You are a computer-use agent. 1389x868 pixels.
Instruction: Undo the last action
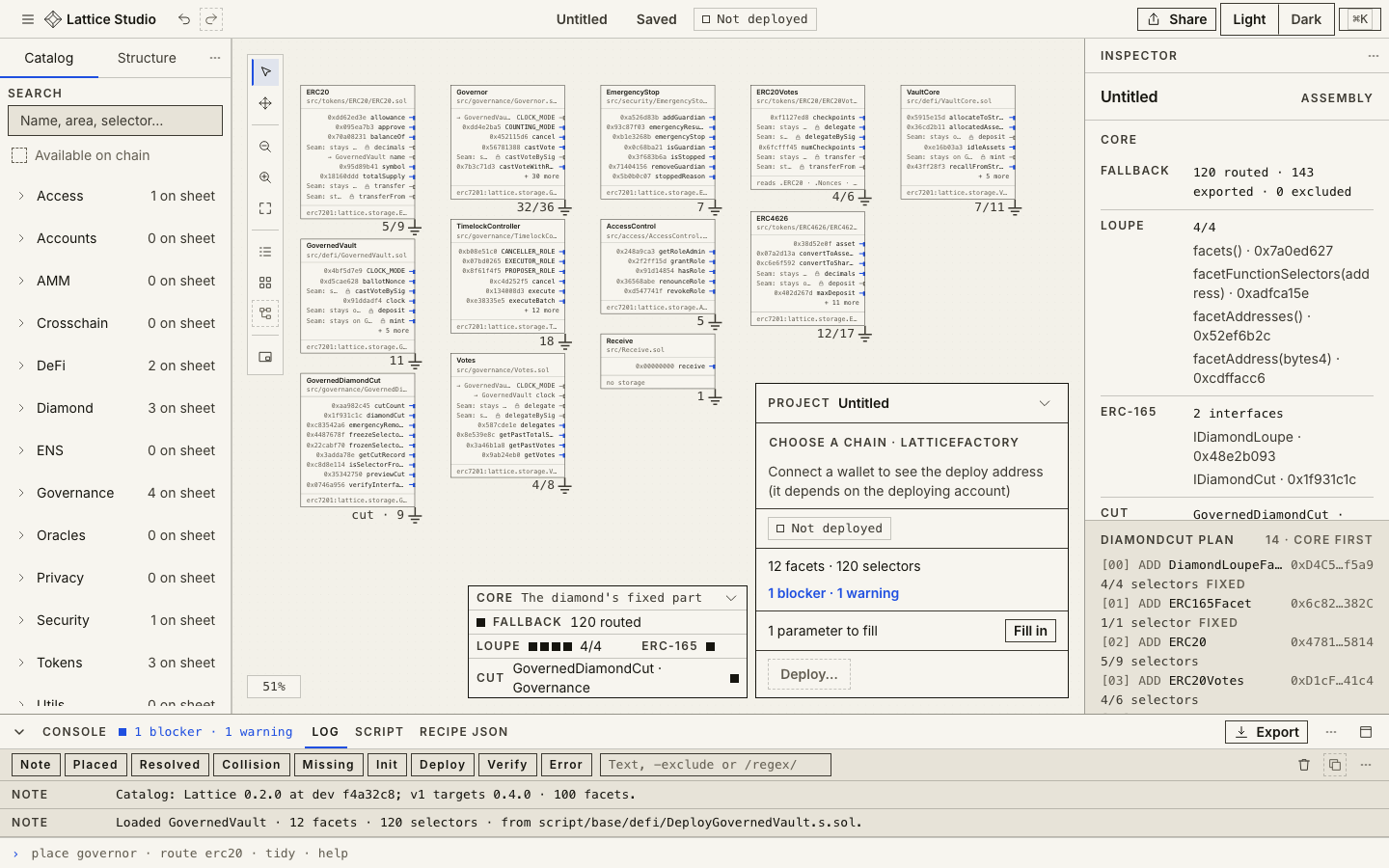pyautogui.click(x=184, y=19)
